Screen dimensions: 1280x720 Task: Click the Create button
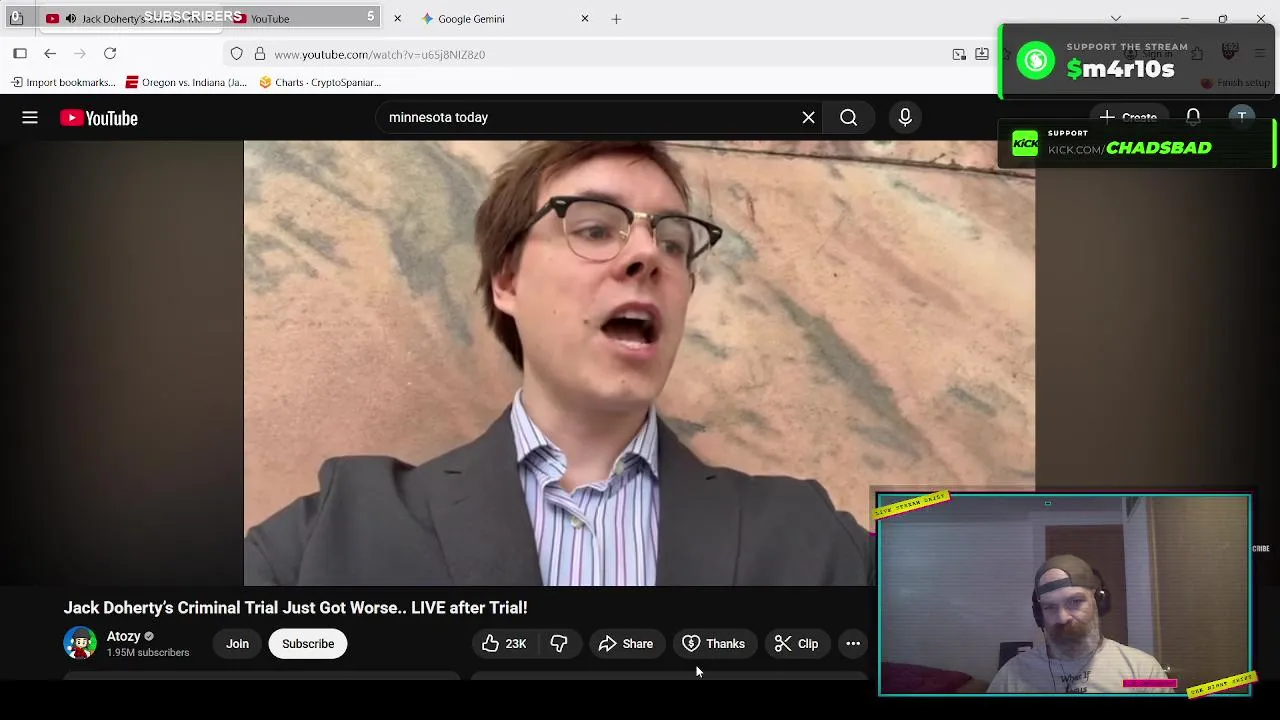pyautogui.click(x=1128, y=117)
